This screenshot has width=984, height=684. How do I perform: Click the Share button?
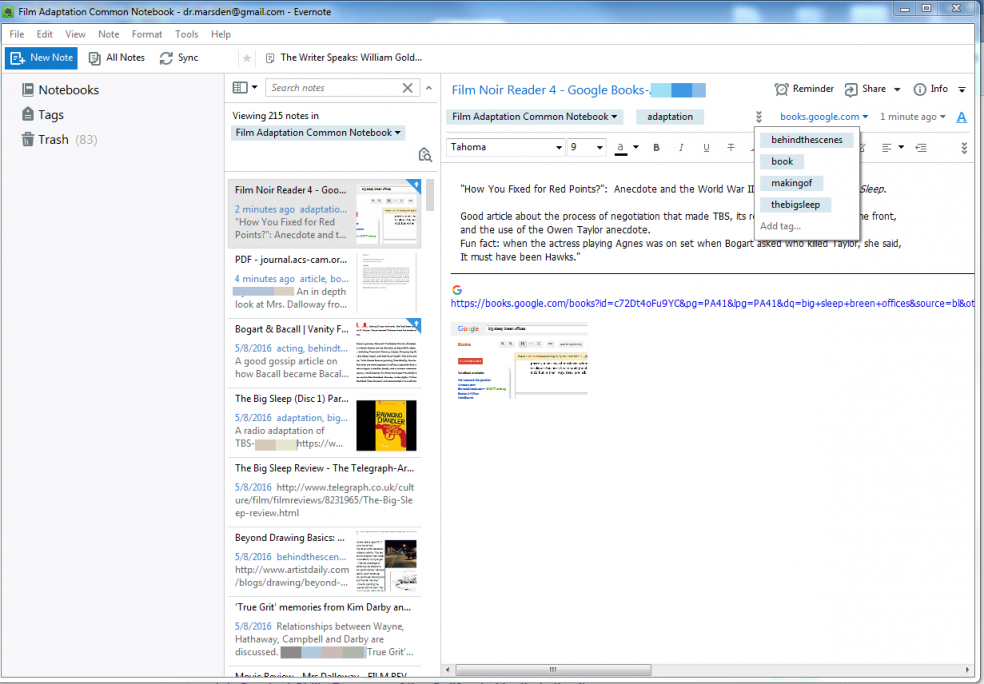(x=865, y=89)
